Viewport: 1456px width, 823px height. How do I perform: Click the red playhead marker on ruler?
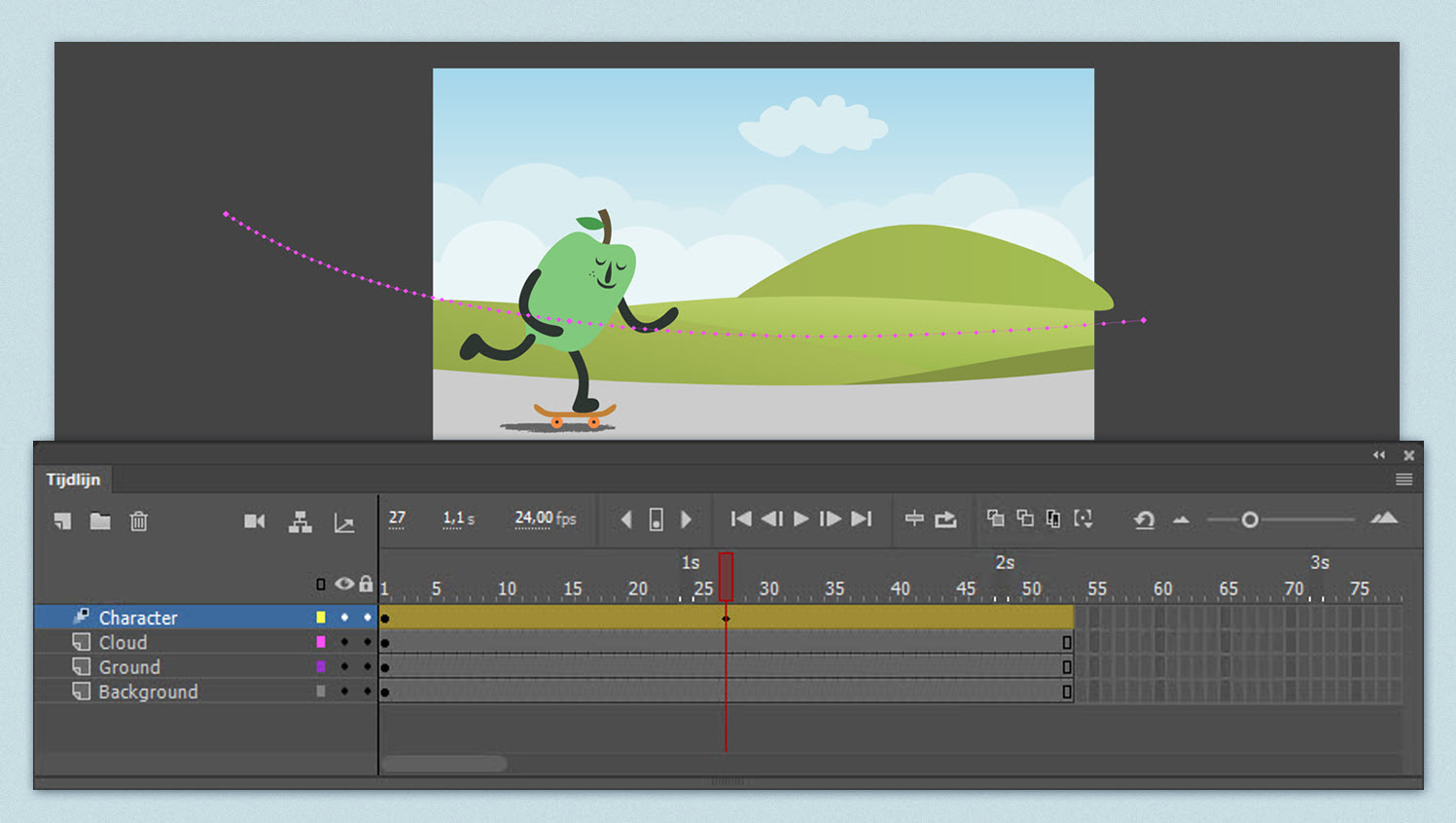click(x=726, y=576)
